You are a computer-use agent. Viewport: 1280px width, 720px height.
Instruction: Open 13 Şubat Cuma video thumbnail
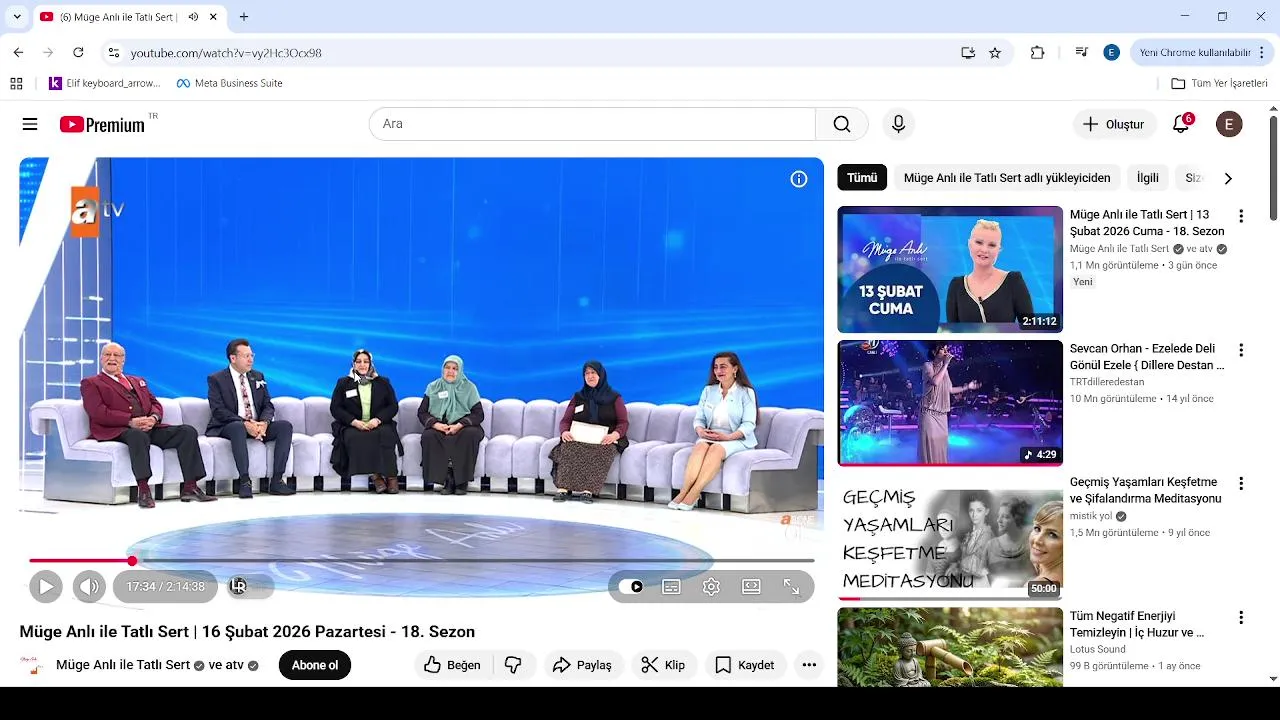point(950,270)
